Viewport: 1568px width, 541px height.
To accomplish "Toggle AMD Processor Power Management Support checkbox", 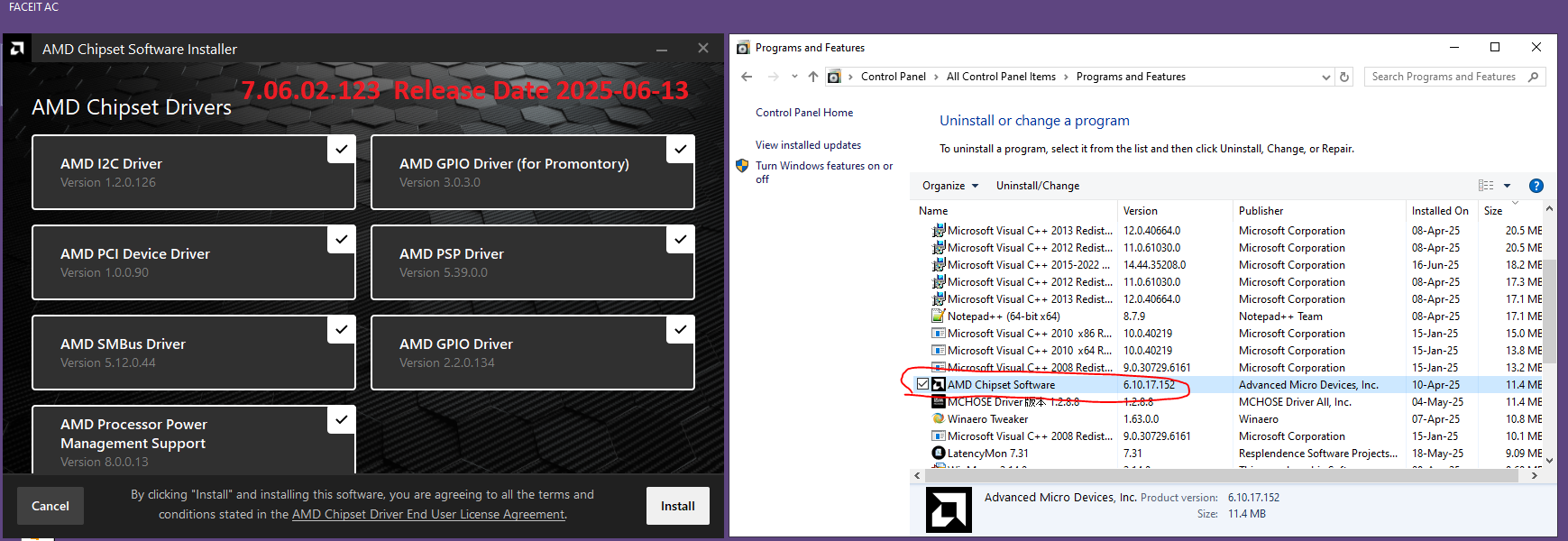I will [341, 420].
